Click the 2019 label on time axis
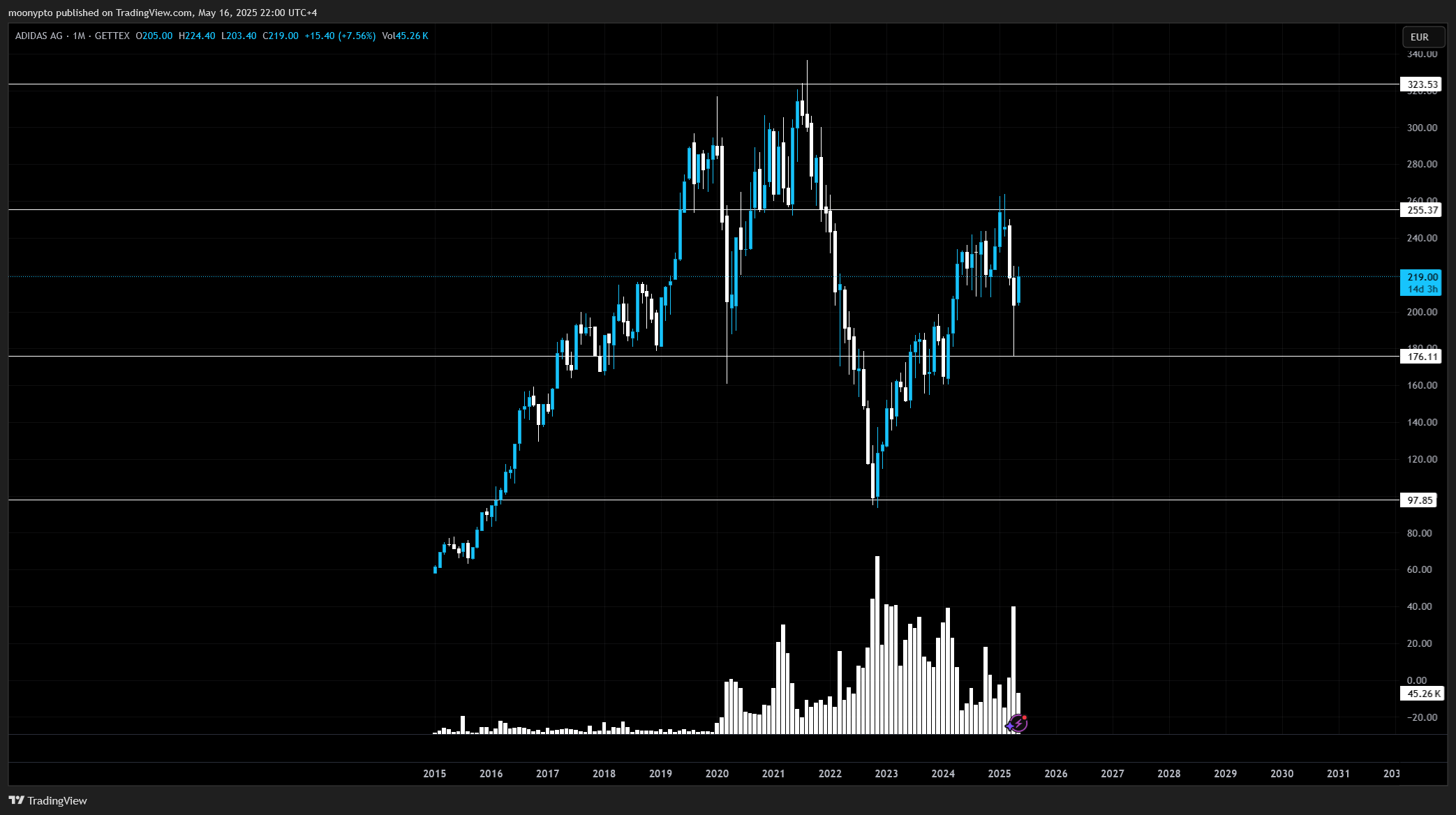Screen dimensions: 1456x815 [x=660, y=773]
